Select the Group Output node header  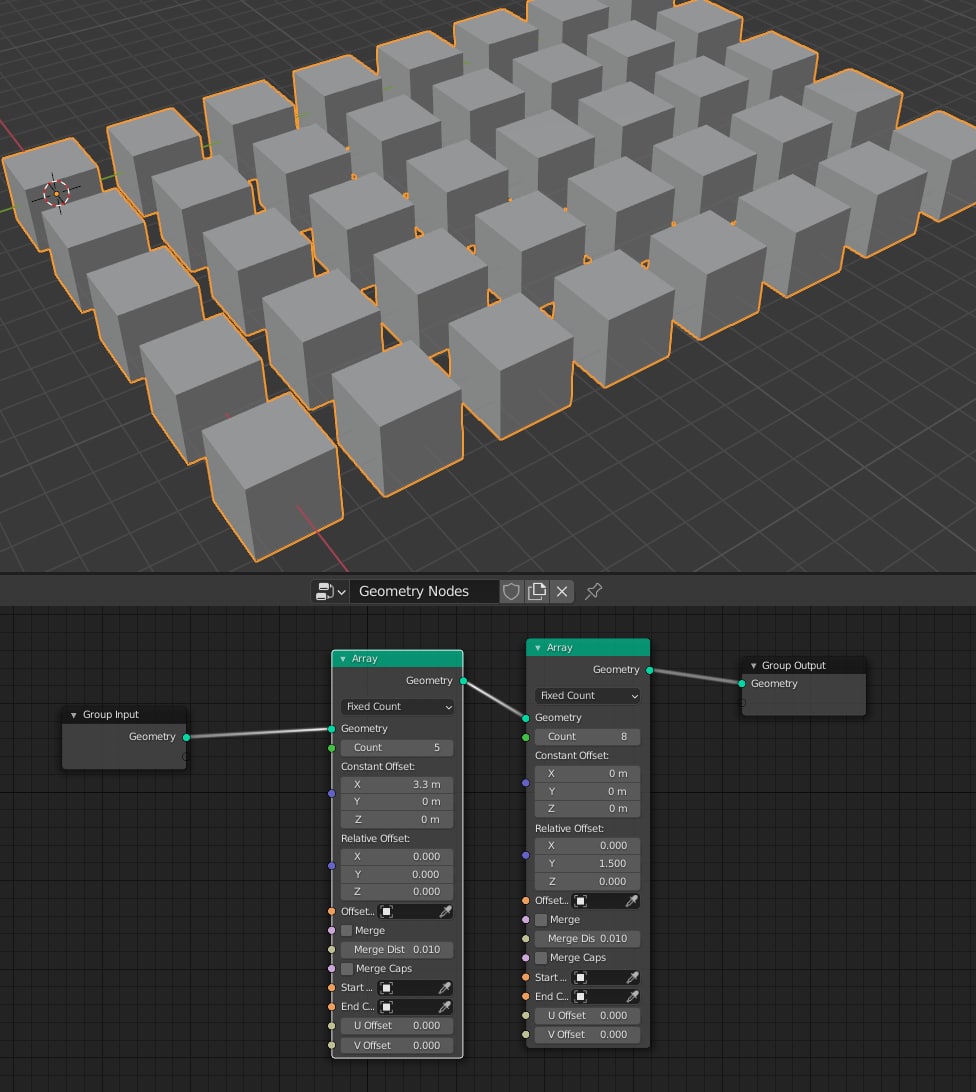[804, 665]
